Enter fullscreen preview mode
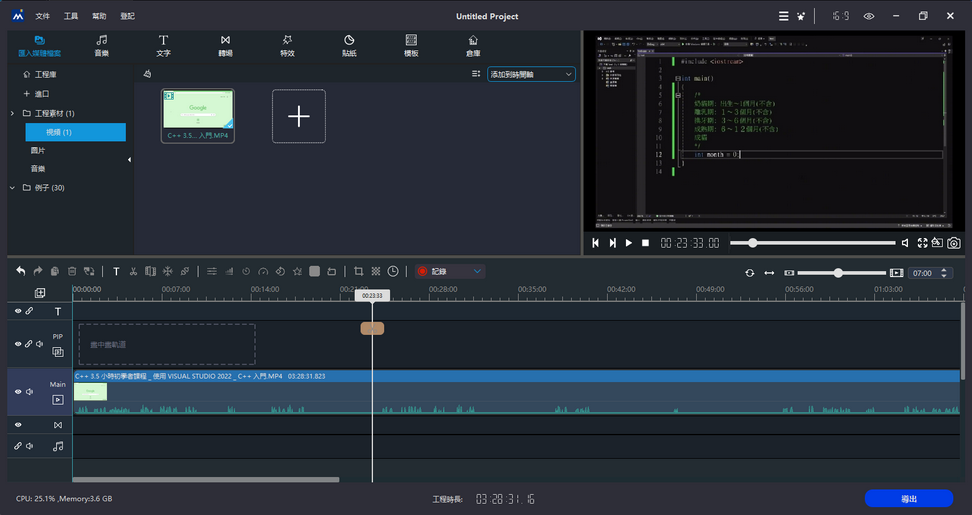 click(x=922, y=243)
